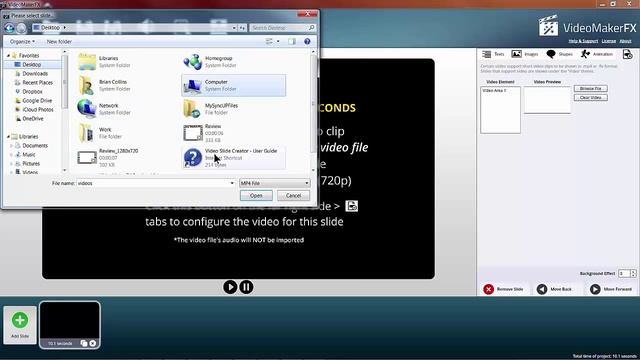Click the video settings tab icon
640x360 pixels.
click(x=627, y=54)
